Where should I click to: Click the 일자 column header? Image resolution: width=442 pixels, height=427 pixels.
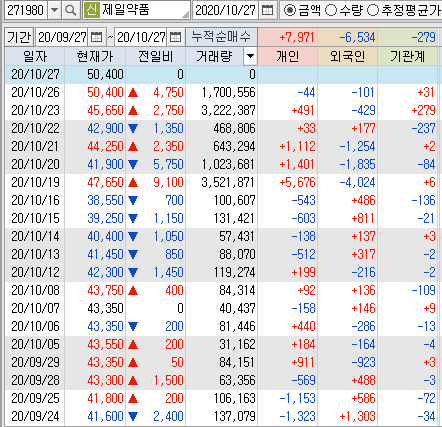[x=35, y=56]
